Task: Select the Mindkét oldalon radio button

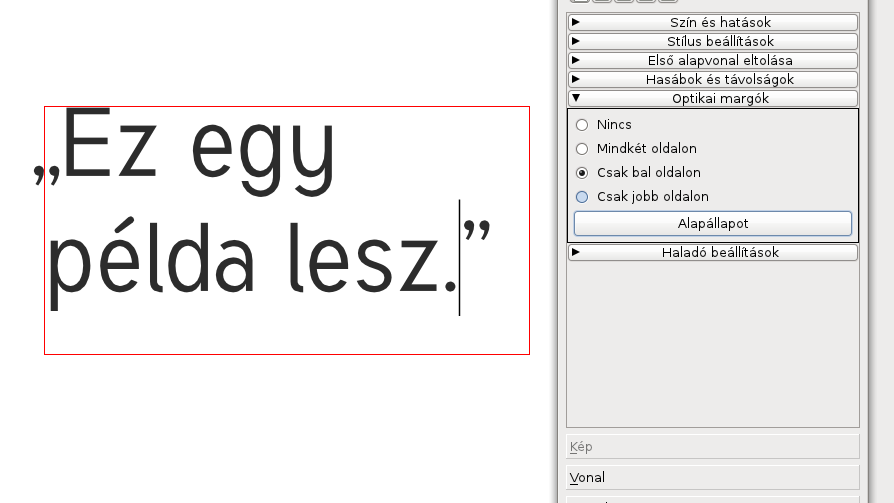Action: (x=582, y=149)
